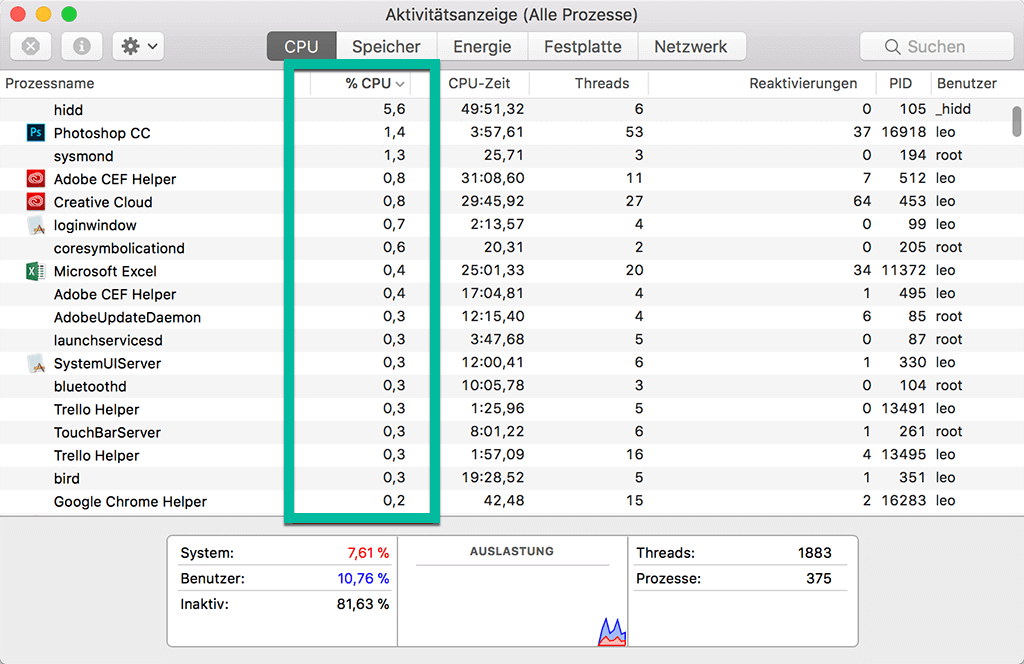Click the quit process X toolbar button
1024x664 pixels.
pos(31,46)
